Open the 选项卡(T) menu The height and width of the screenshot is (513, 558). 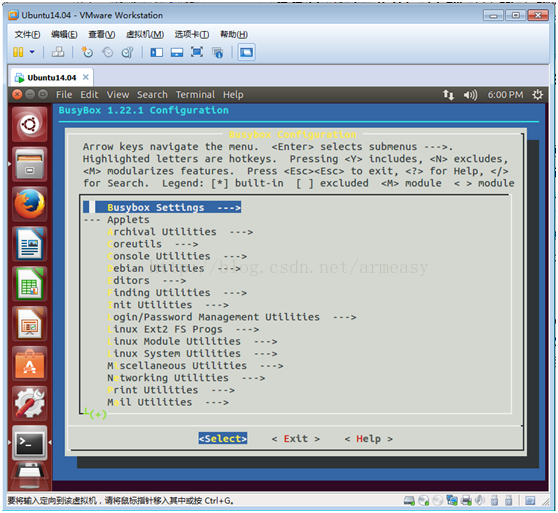click(191, 35)
